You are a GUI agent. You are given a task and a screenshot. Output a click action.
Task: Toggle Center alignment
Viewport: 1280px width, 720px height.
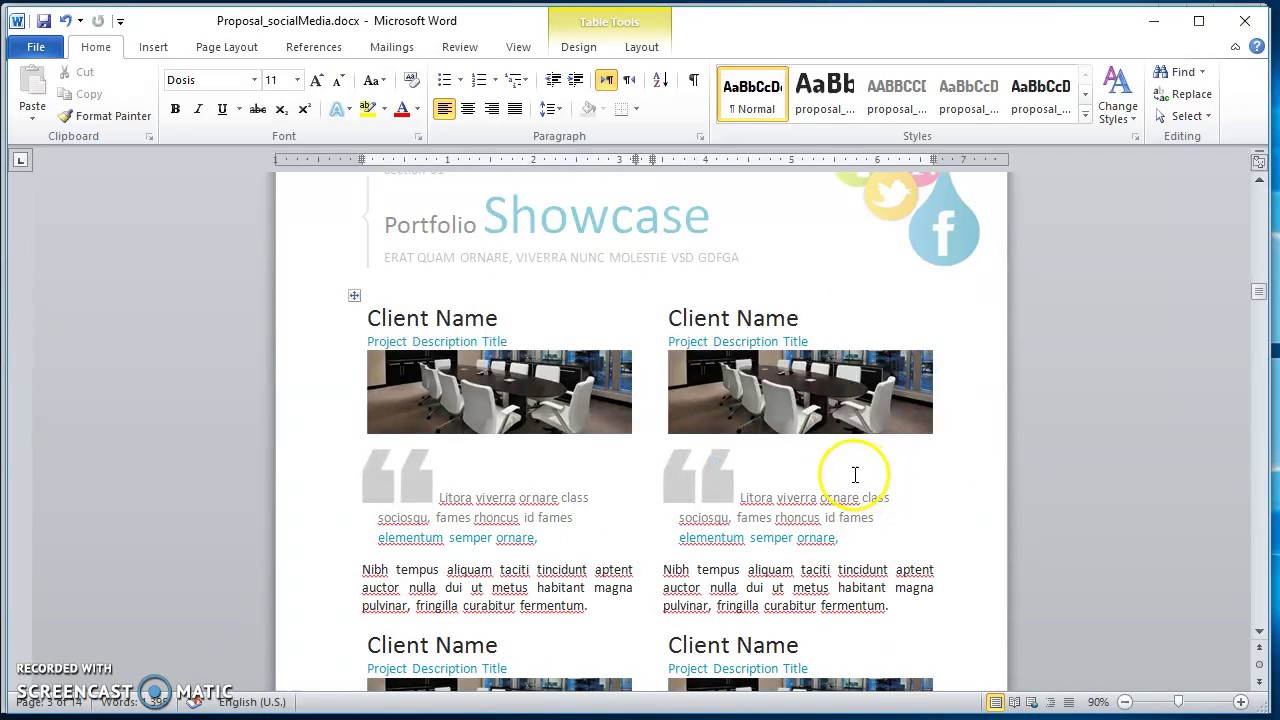point(468,109)
